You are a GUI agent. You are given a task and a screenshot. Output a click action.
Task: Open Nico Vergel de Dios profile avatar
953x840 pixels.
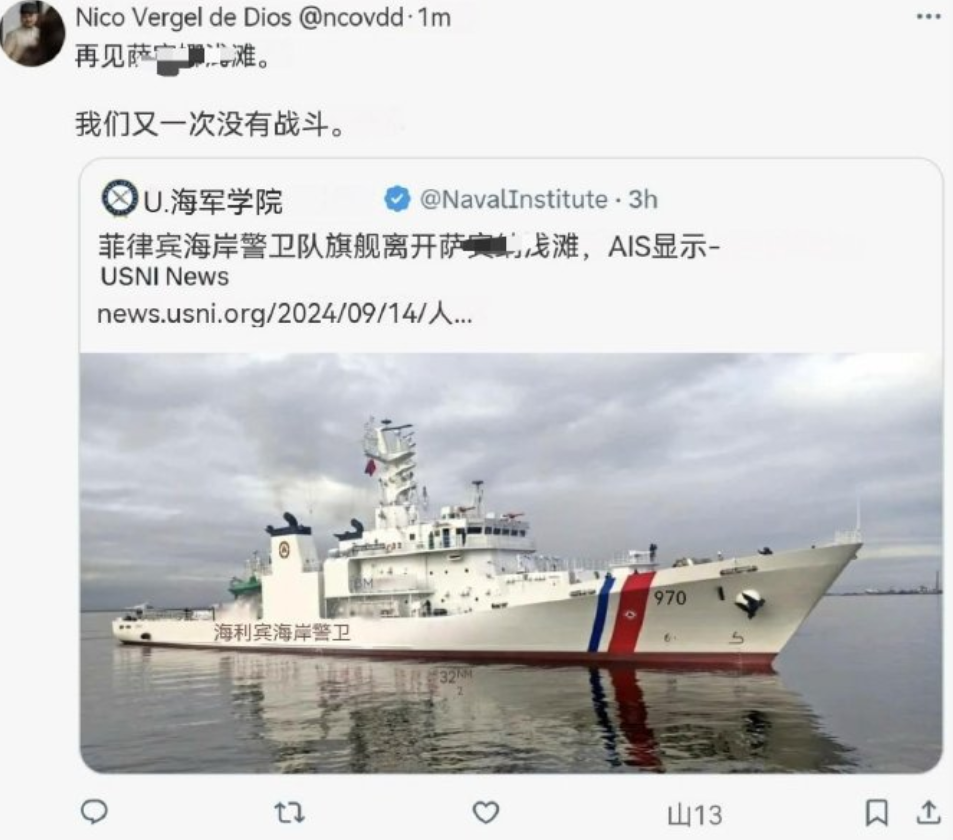(x=32, y=32)
